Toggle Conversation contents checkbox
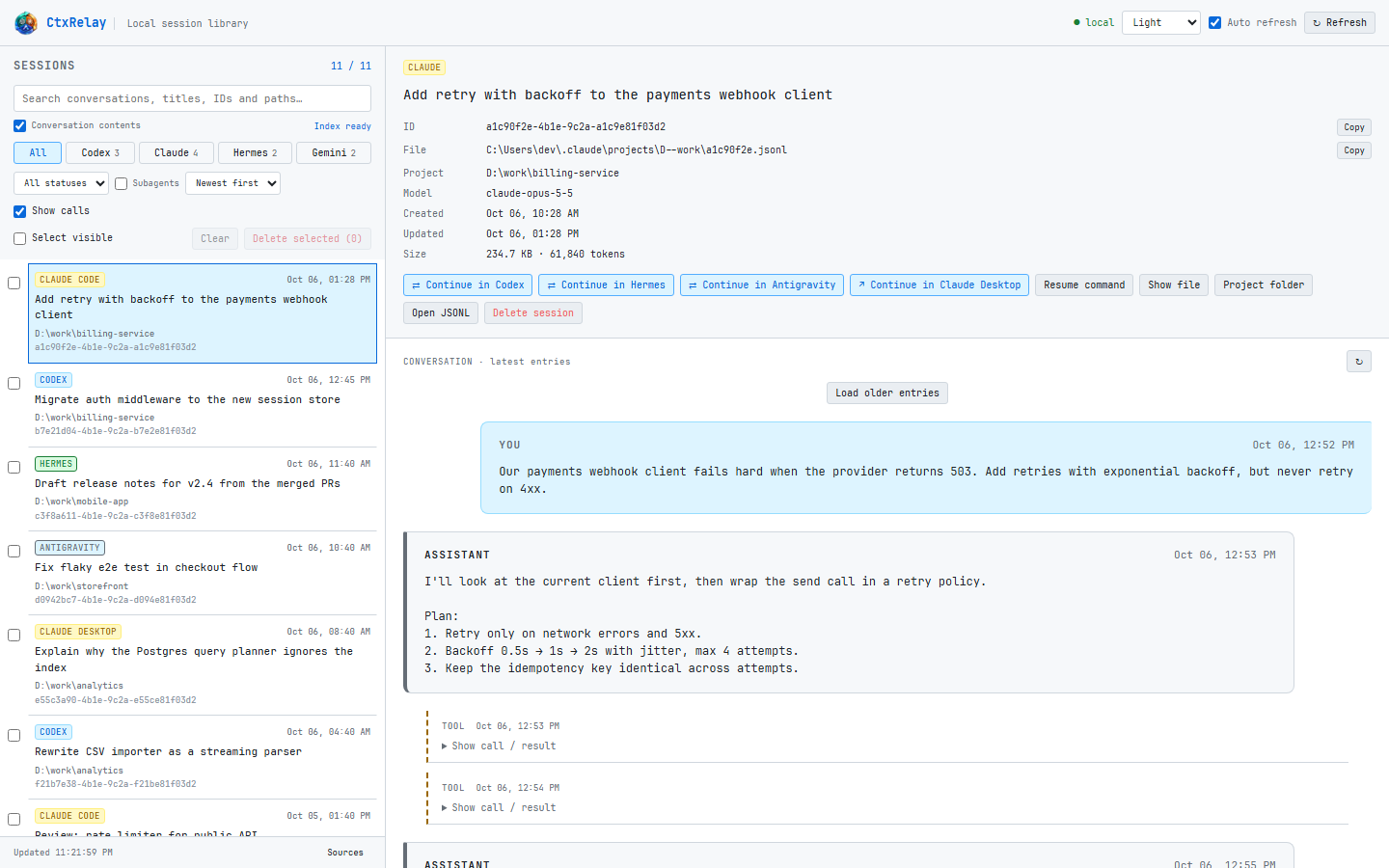Screen dimensions: 1389x868 pos(19,125)
